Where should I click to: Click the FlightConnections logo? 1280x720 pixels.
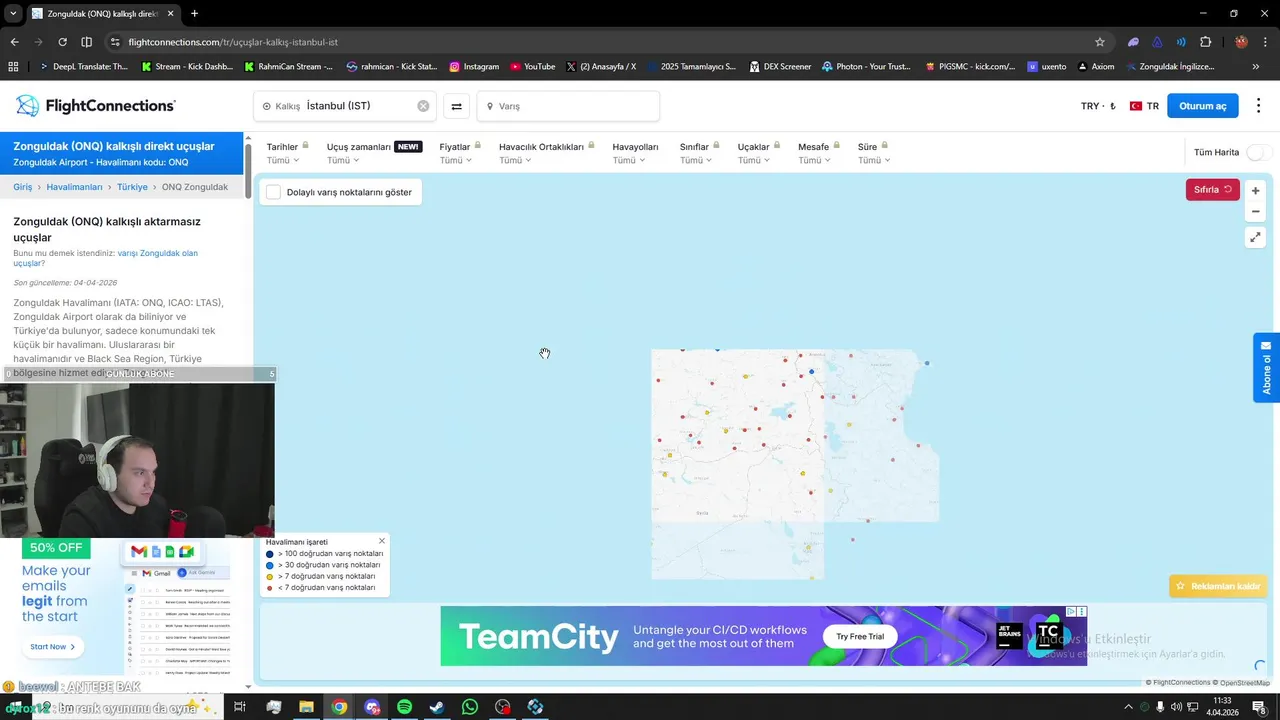pos(96,106)
